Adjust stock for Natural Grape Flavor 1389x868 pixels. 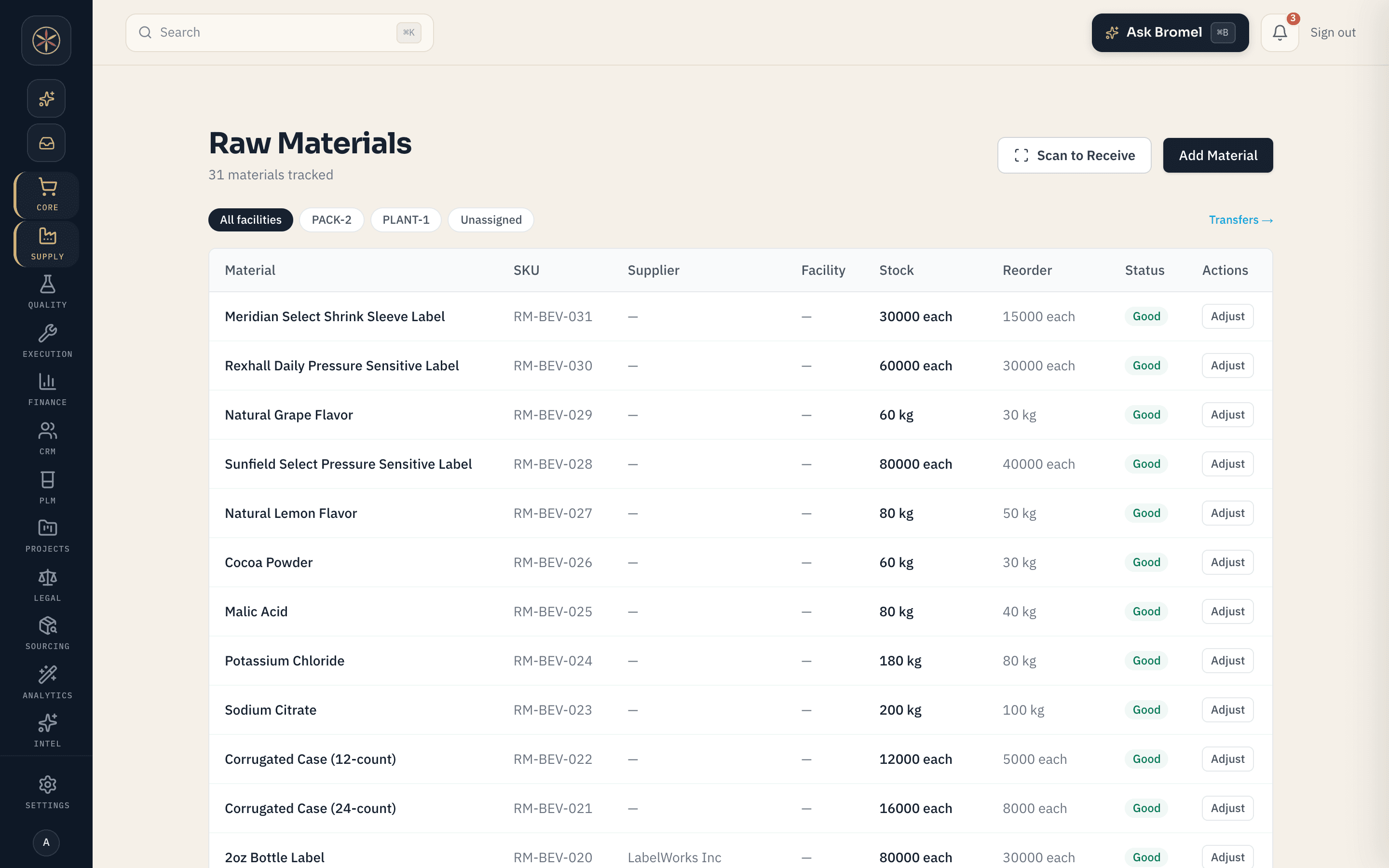click(x=1228, y=415)
